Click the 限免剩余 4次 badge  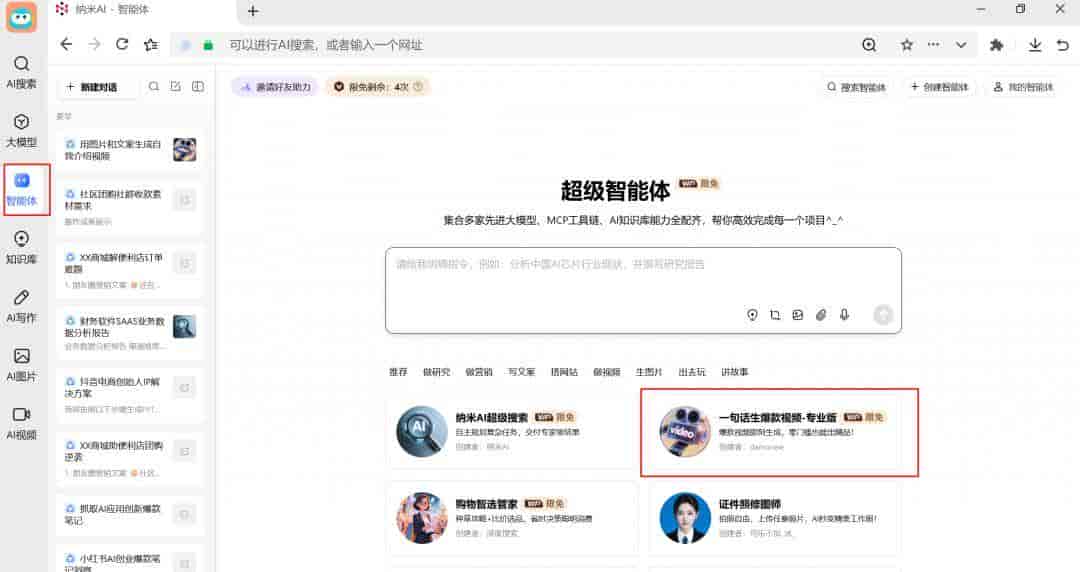378,87
